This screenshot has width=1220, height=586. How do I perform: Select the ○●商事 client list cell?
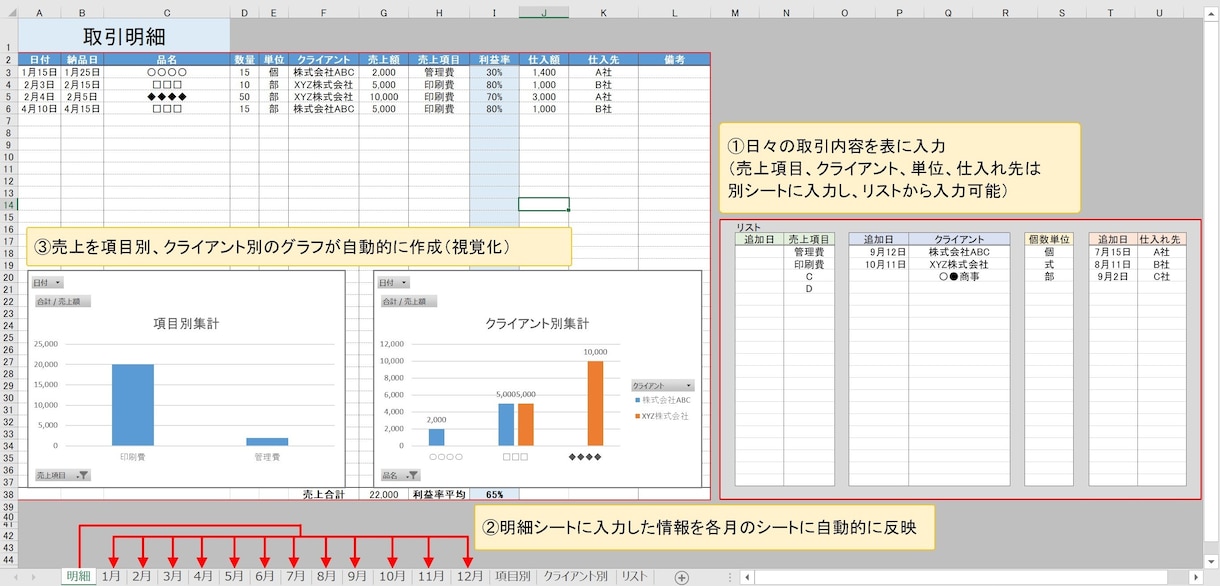point(959,276)
